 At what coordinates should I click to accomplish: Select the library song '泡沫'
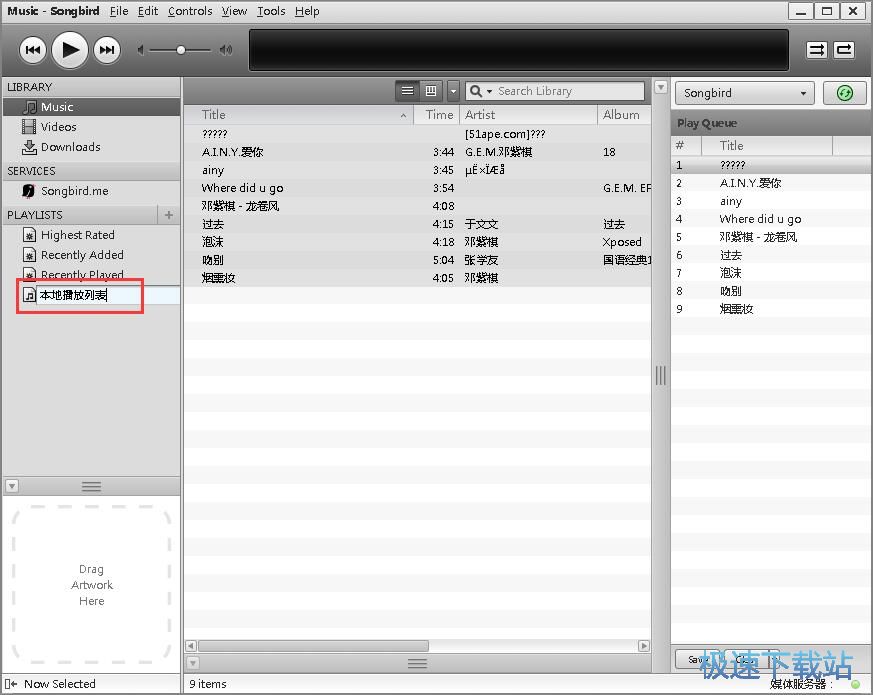(418, 242)
